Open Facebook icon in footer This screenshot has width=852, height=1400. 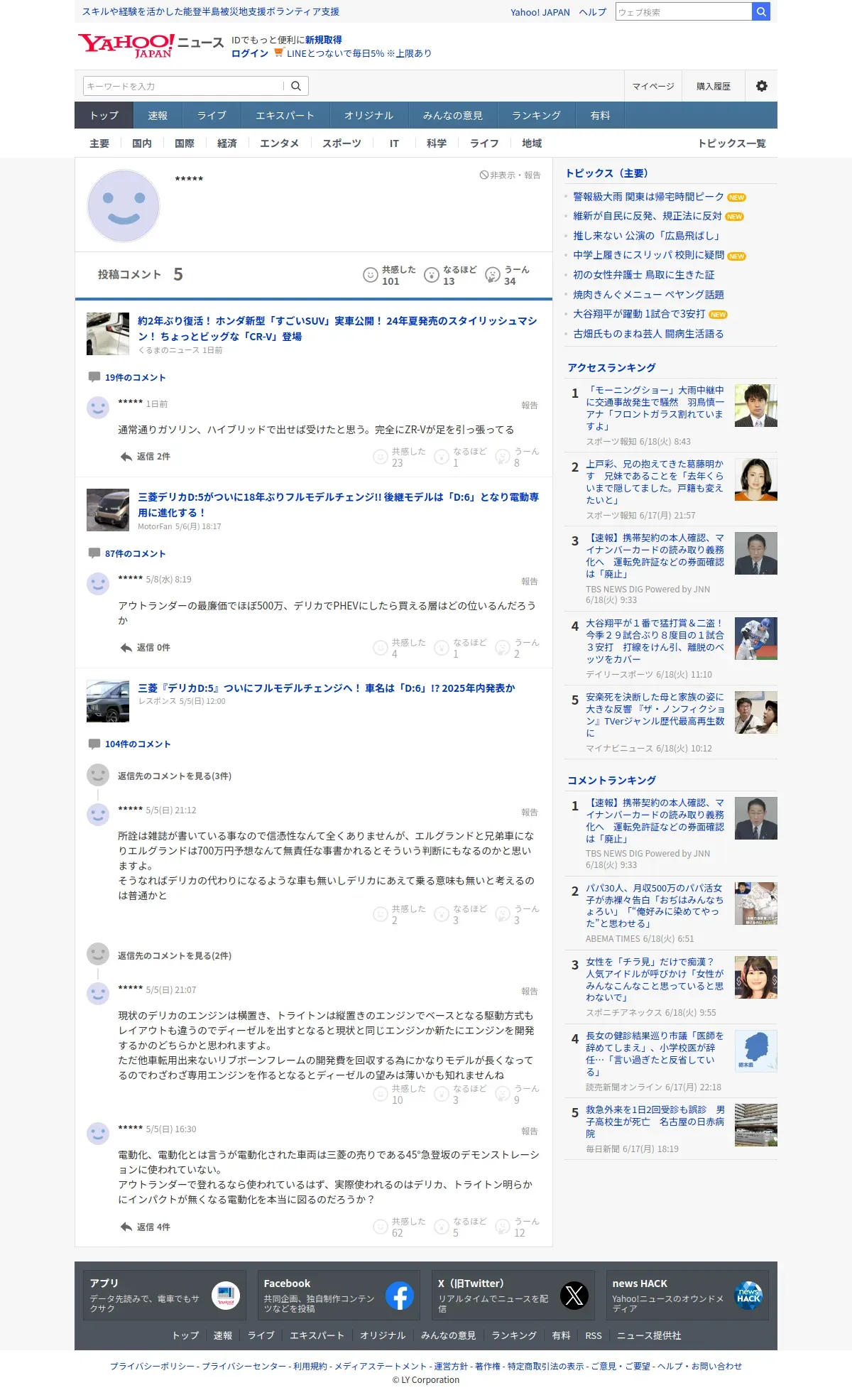(x=400, y=1296)
